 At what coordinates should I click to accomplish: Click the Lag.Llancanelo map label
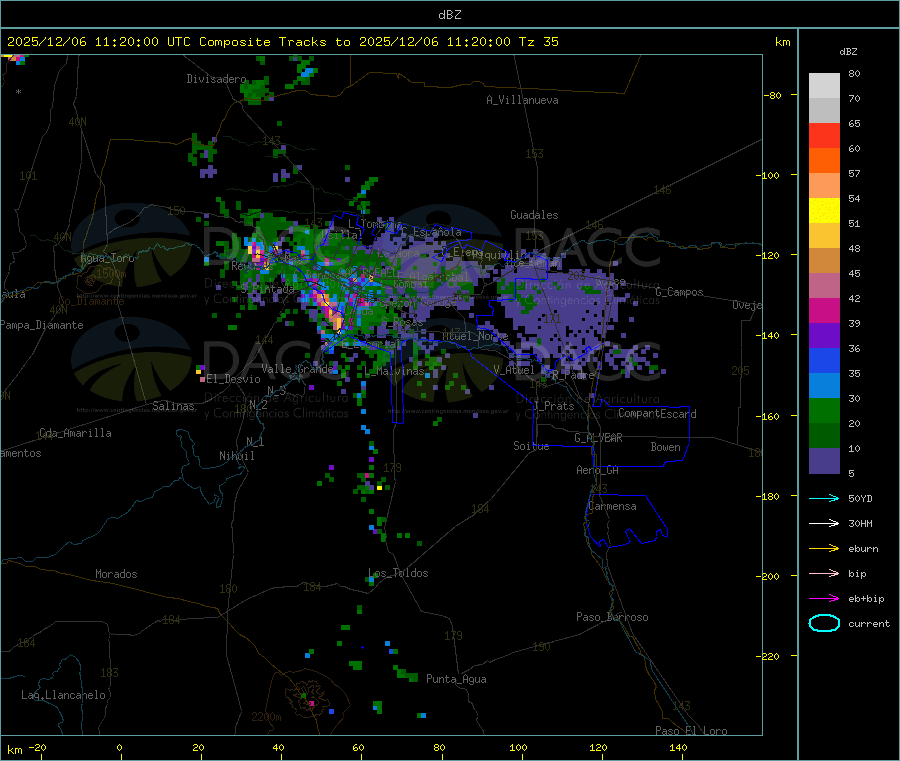tap(64, 696)
